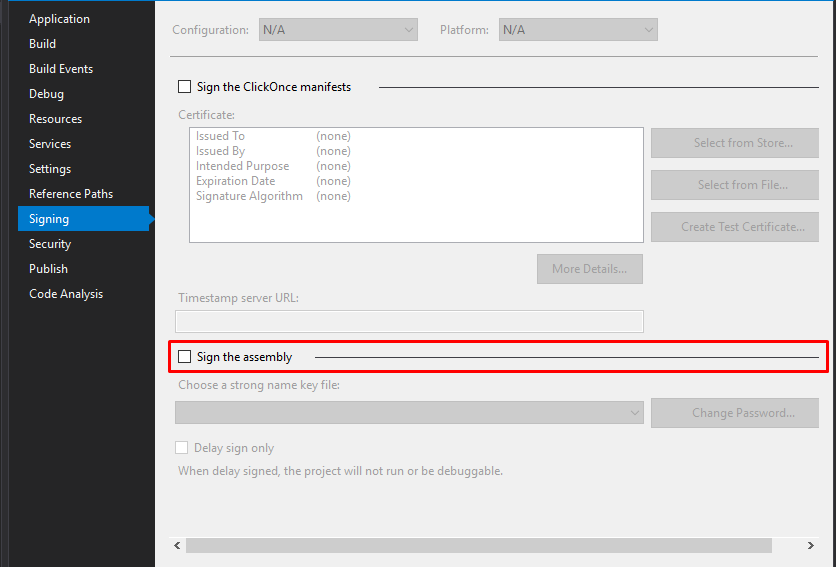Image resolution: width=836 pixels, height=567 pixels.
Task: Open the strong name key file dropdown
Action: (x=409, y=413)
